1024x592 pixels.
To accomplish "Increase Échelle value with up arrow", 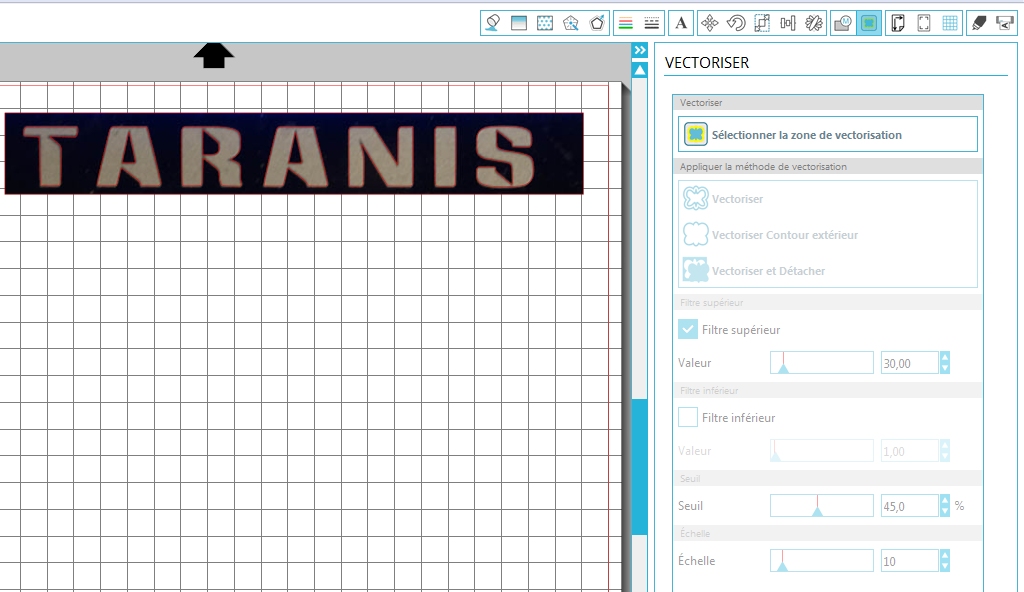I will tap(945, 555).
